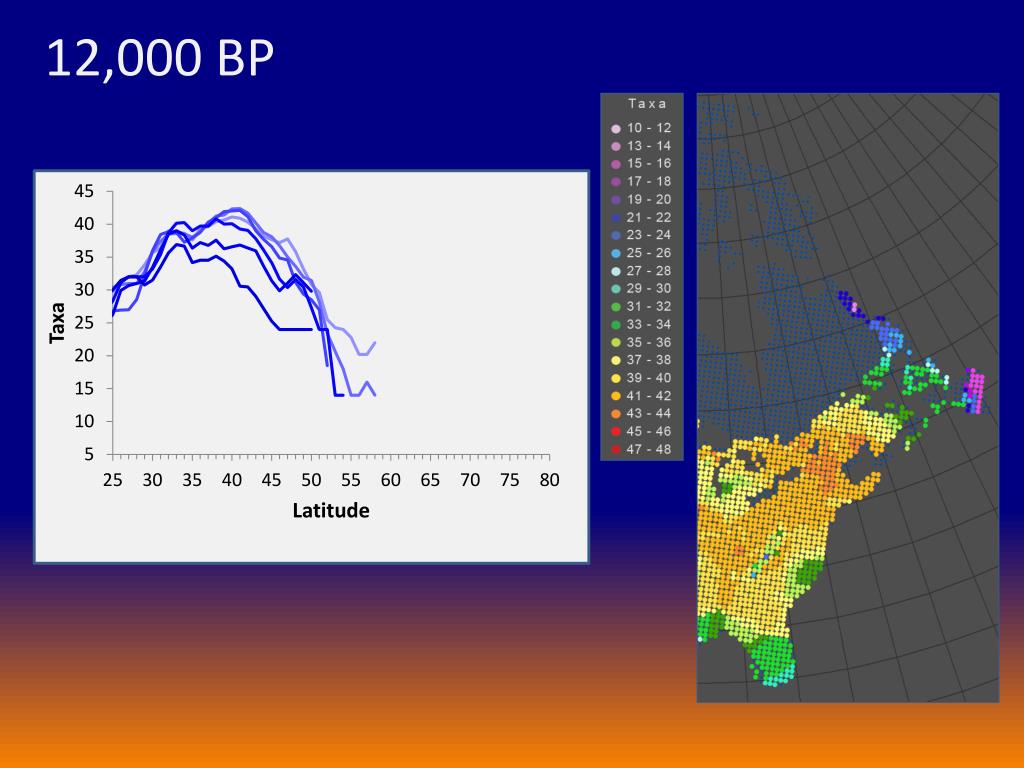Image resolution: width=1024 pixels, height=768 pixels.
Task: Select the 41 - 42 orange legend swatch
Action: pyautogui.click(x=616, y=395)
